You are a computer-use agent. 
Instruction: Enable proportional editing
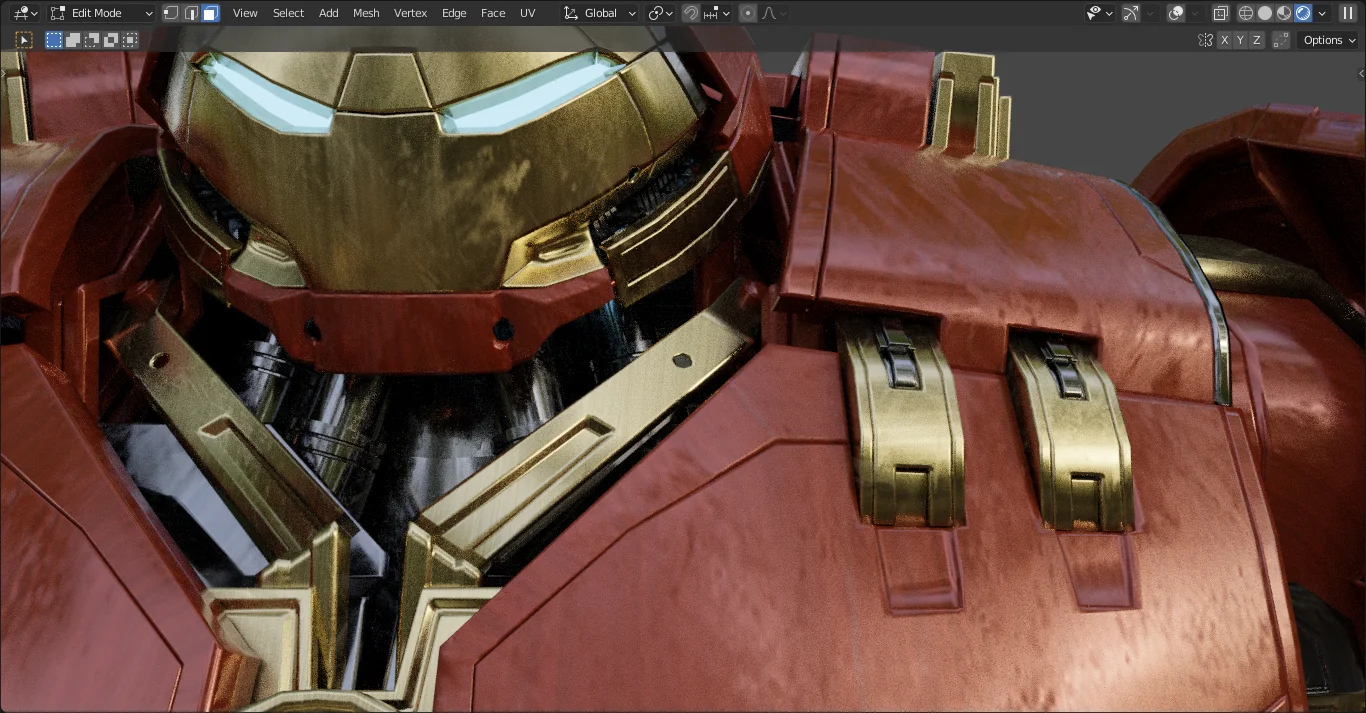click(x=747, y=13)
